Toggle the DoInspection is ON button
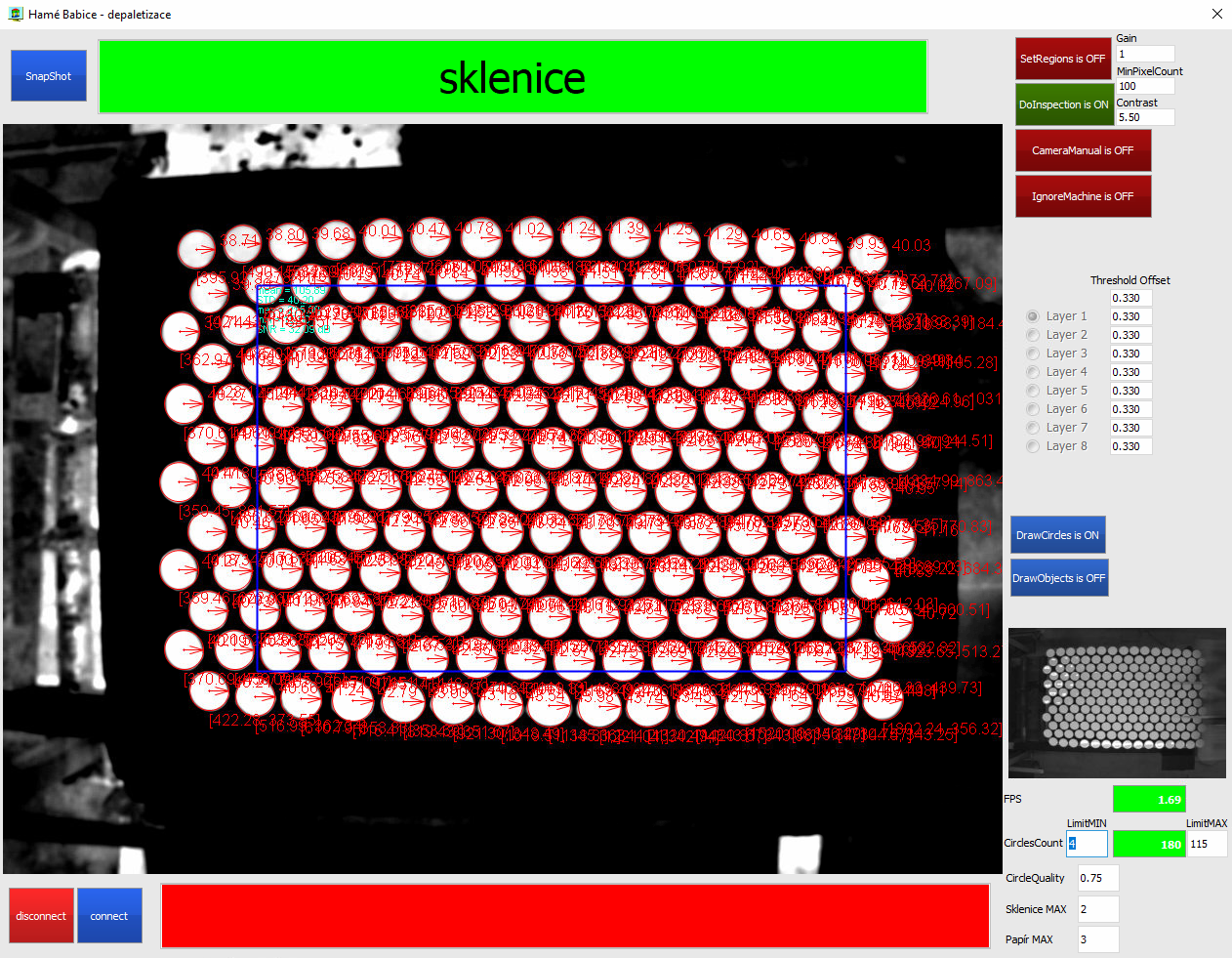Viewport: 1232px width, 958px height. click(x=1063, y=104)
